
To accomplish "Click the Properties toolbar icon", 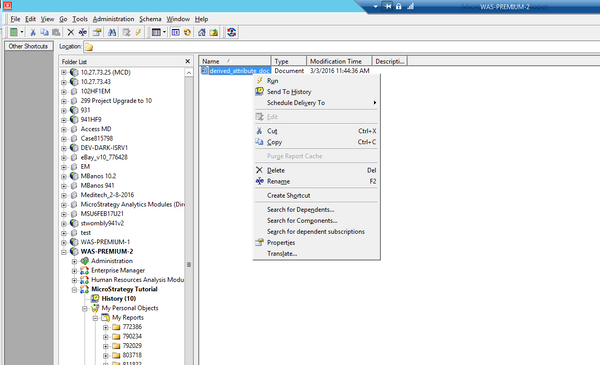I will click(x=97, y=33).
